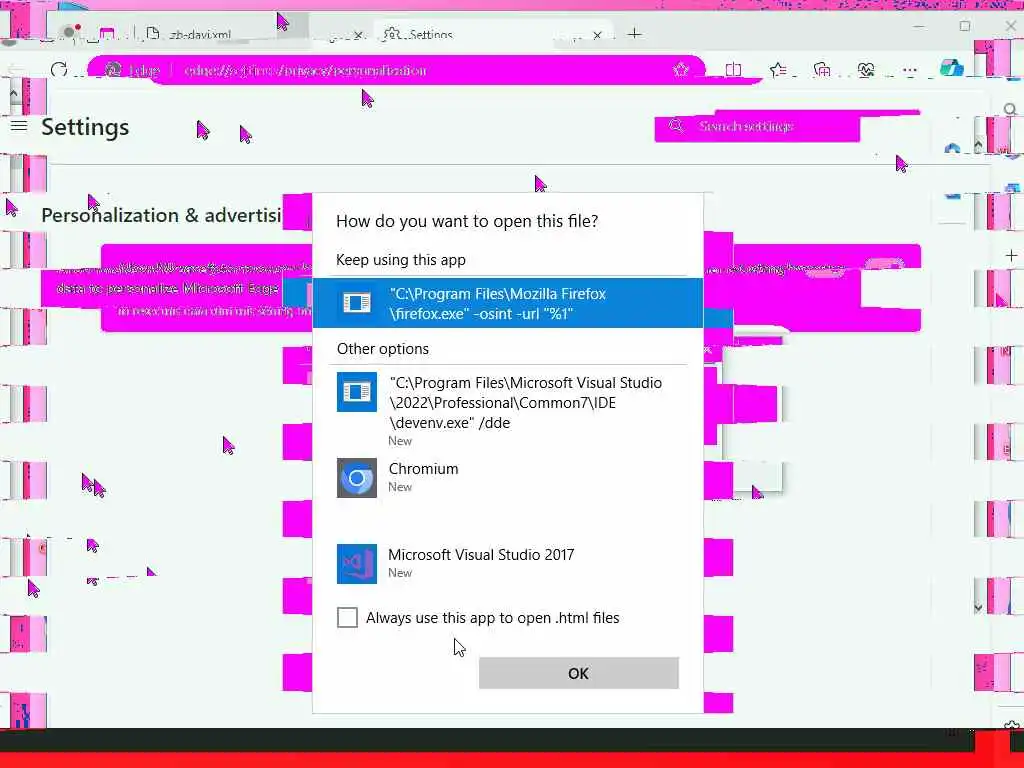Image resolution: width=1024 pixels, height=768 pixels.
Task: Toggle the personalization switch in Settings card
Action: pyautogui.click(x=886, y=266)
